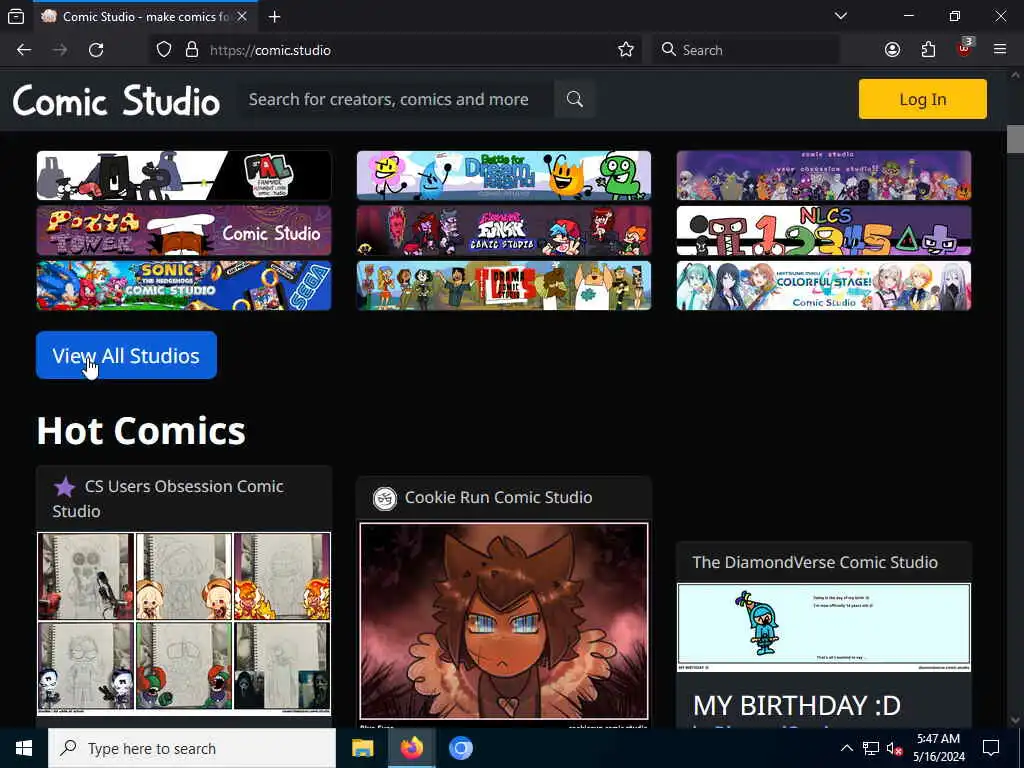Viewport: 1024px width, 768px height.
Task: Reload the page with the refresh icon
Action: click(x=96, y=50)
